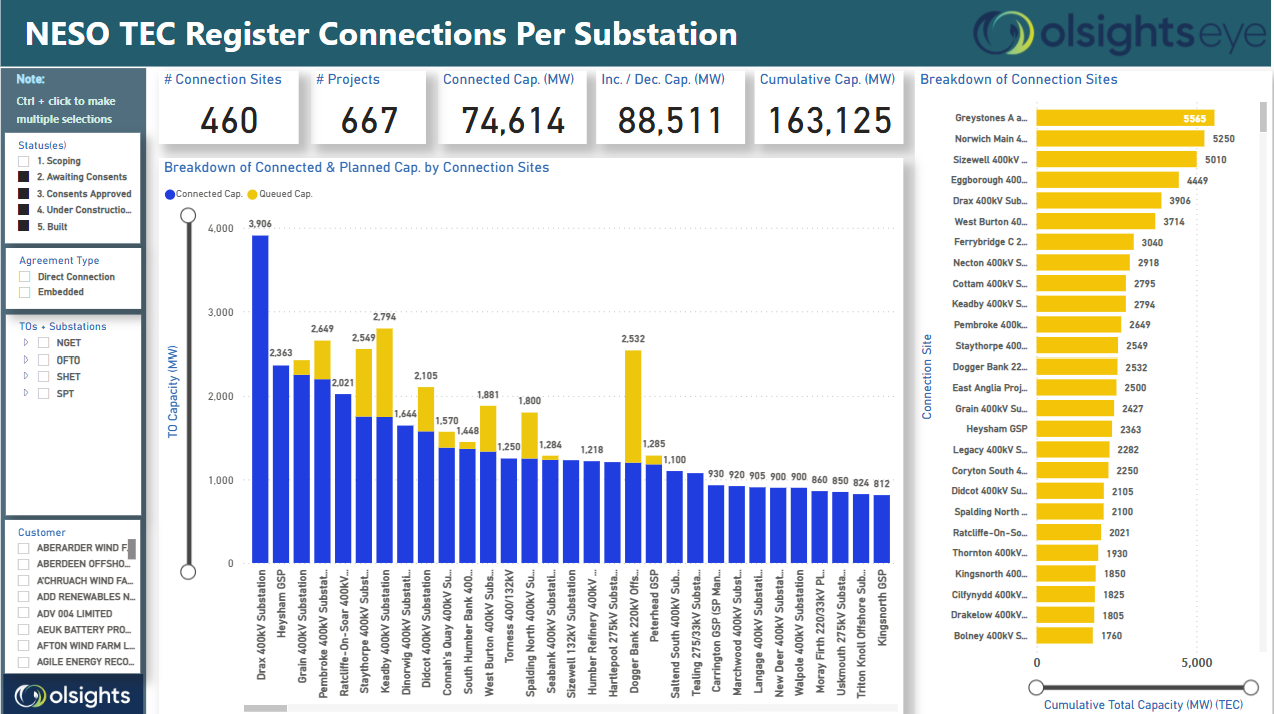Click the yellow Queued Cap. legend marker
This screenshot has height=714, width=1274.
click(x=252, y=194)
